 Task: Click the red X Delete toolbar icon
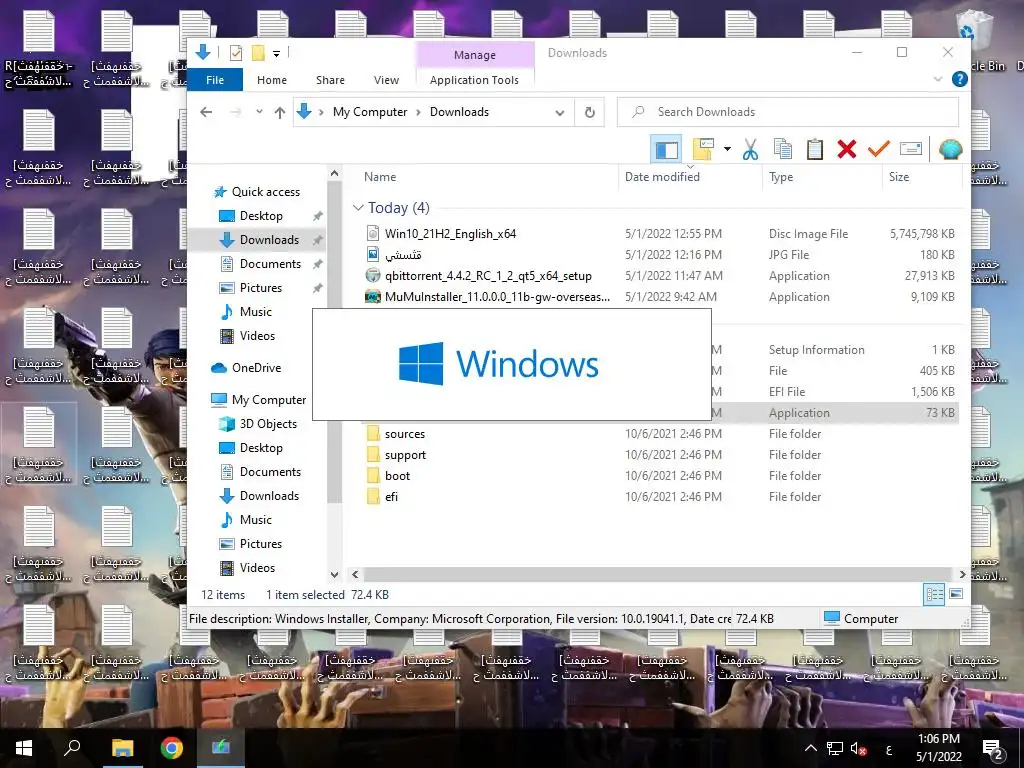click(846, 150)
